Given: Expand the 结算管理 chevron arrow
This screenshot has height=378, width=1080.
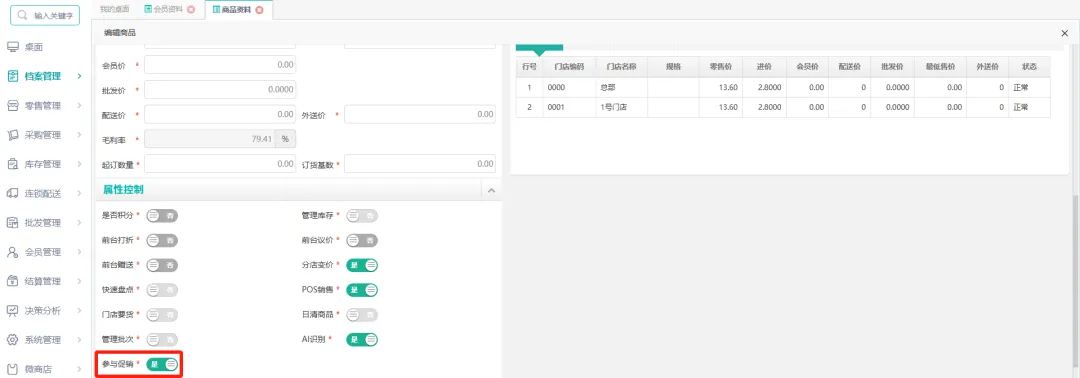Looking at the screenshot, I should [80, 281].
